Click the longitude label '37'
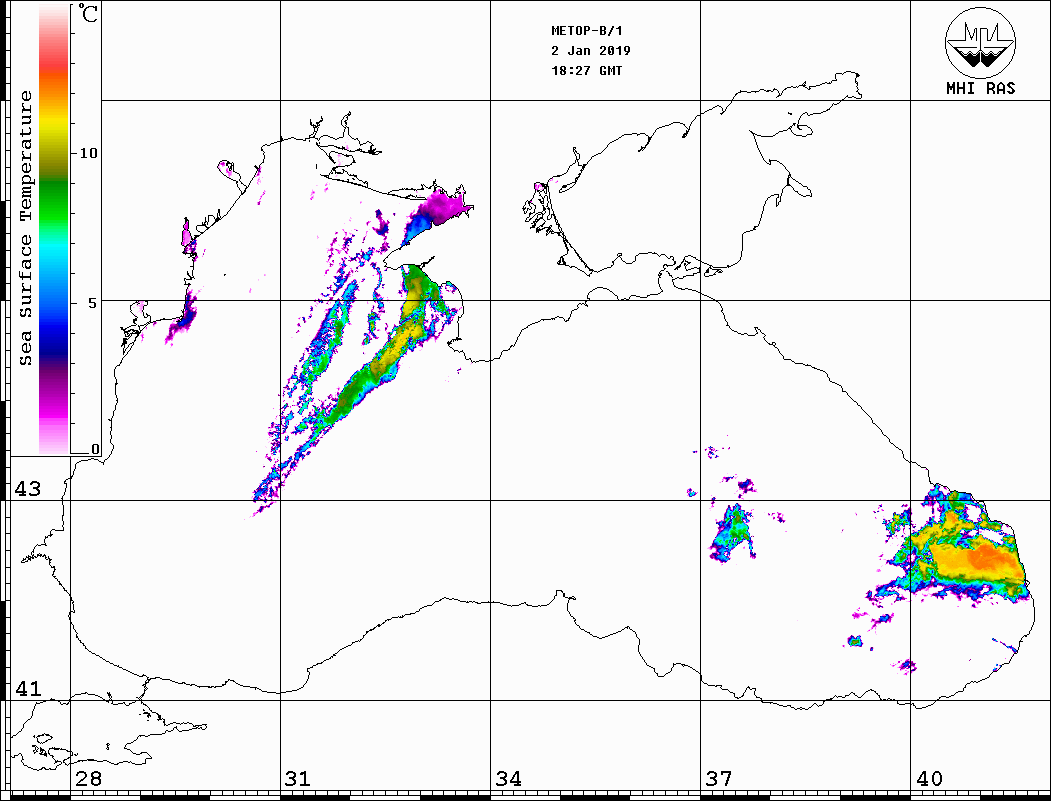The image size is (1051, 801). (719, 778)
